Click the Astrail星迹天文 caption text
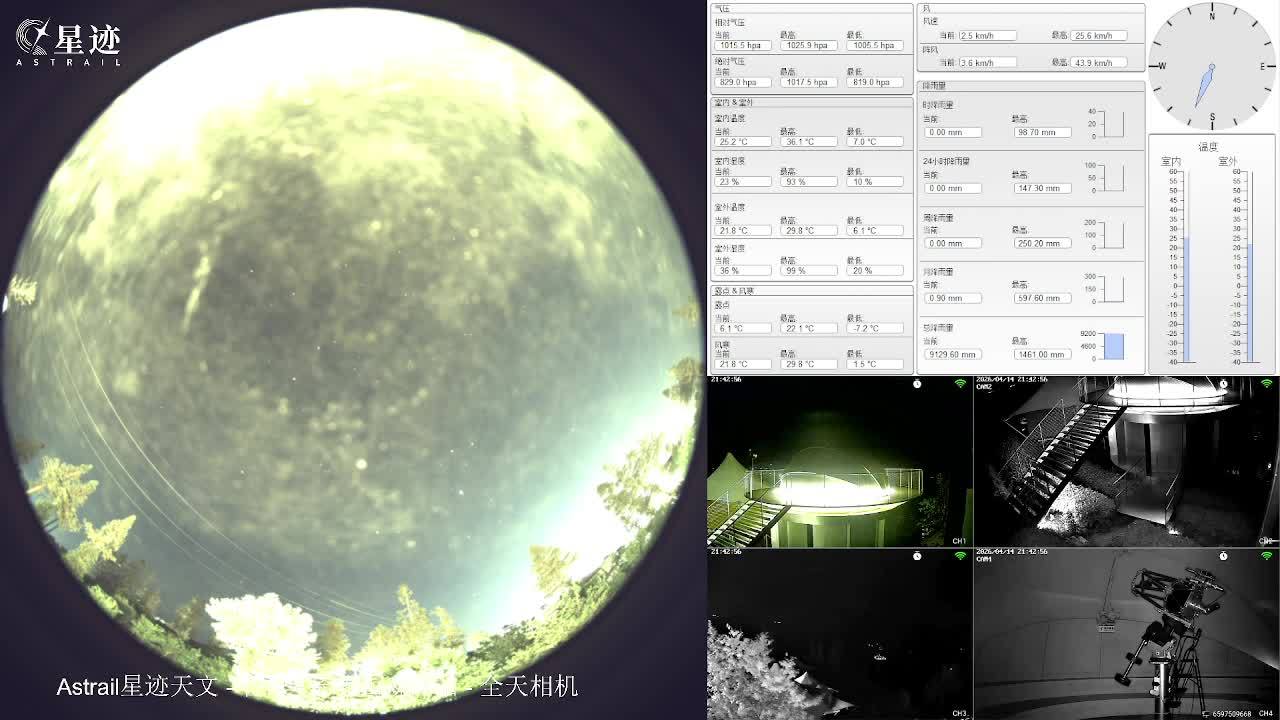This screenshot has height=720, width=1280. click(137, 687)
